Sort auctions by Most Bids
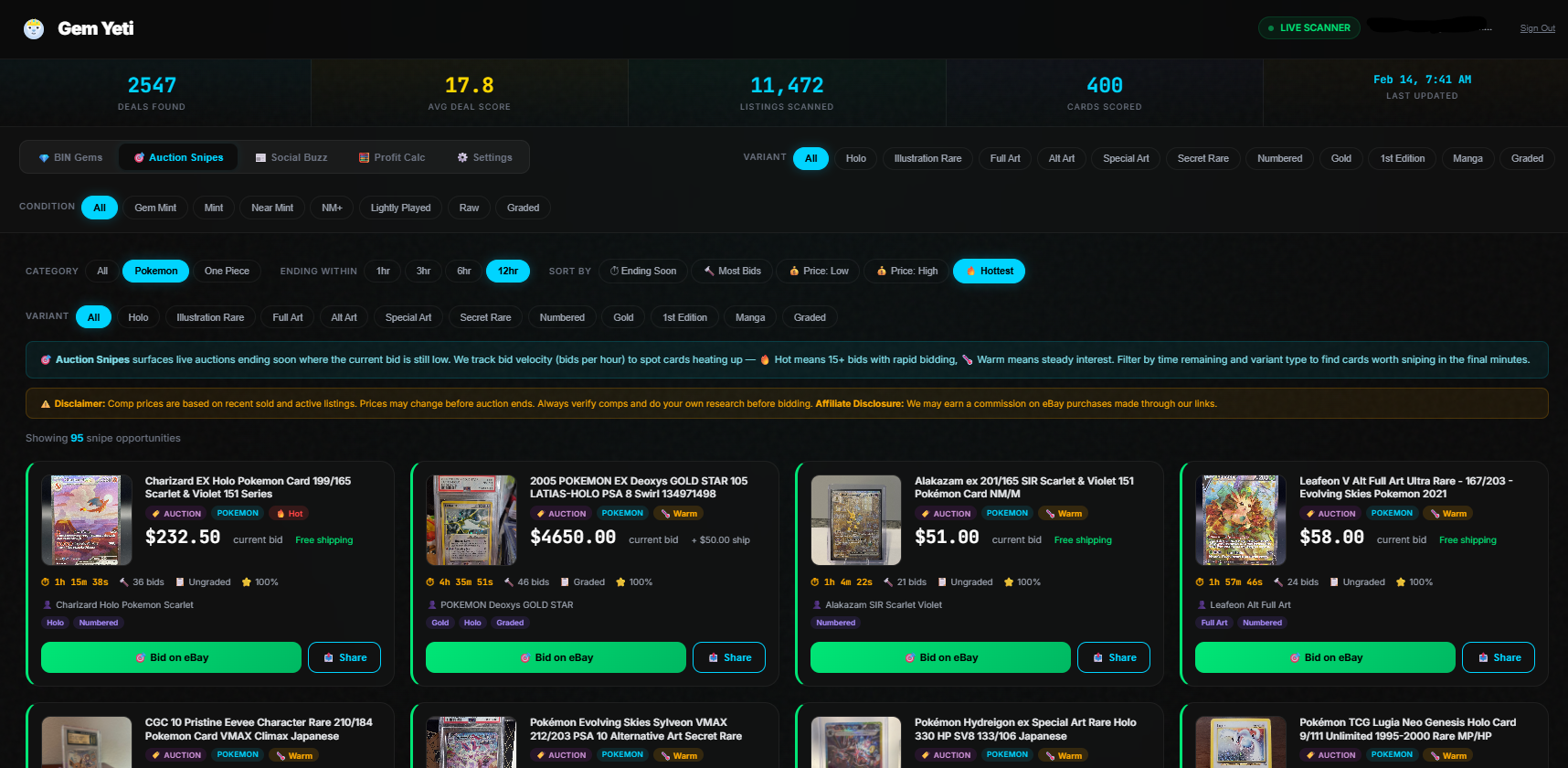 (733, 271)
